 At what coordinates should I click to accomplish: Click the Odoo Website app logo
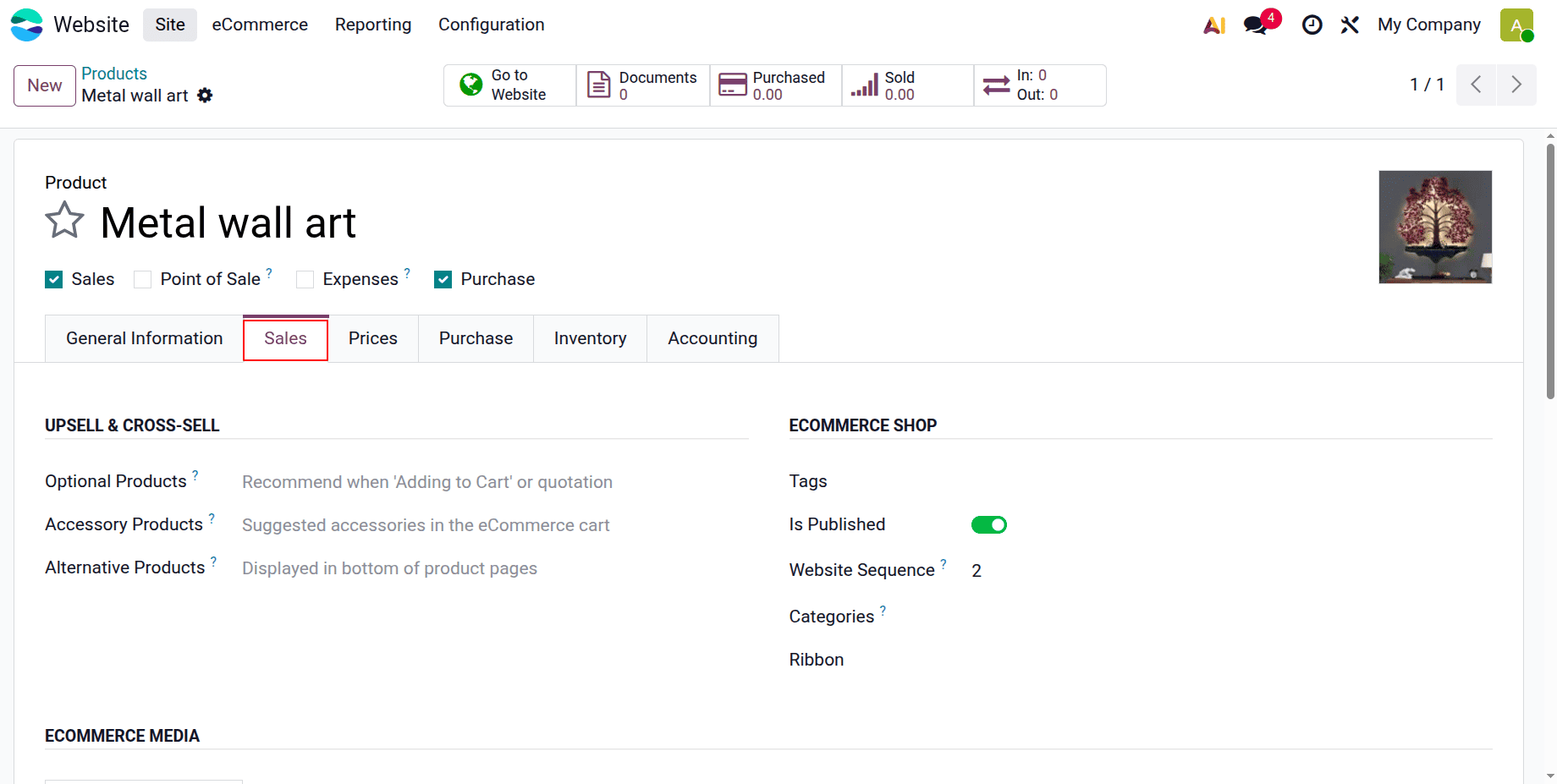(26, 25)
